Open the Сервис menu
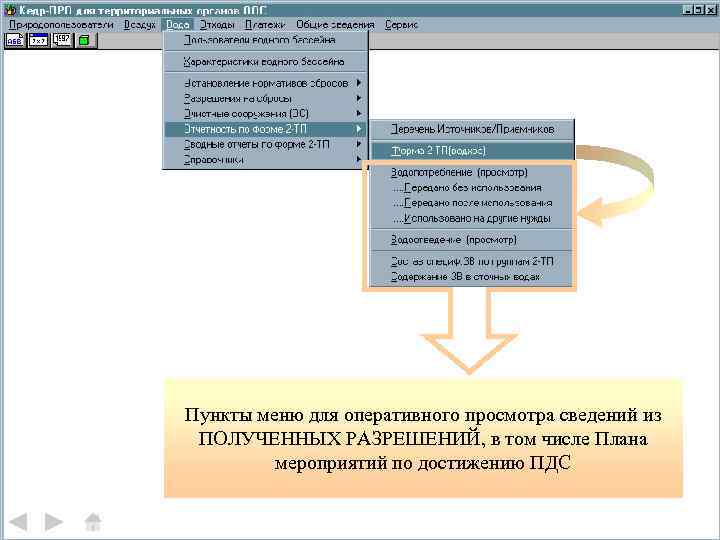The image size is (720, 540). point(401,25)
